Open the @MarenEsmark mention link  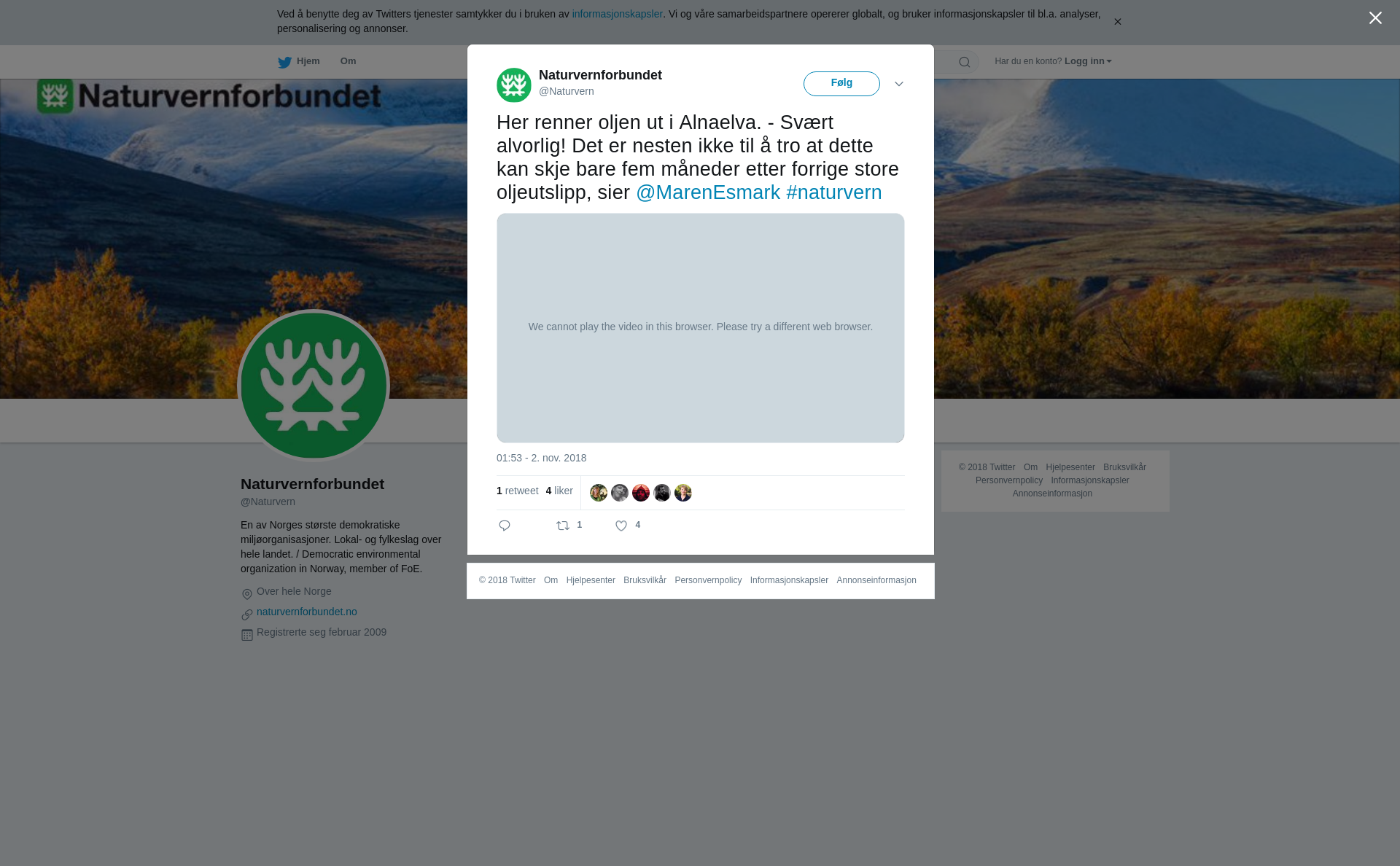(708, 192)
